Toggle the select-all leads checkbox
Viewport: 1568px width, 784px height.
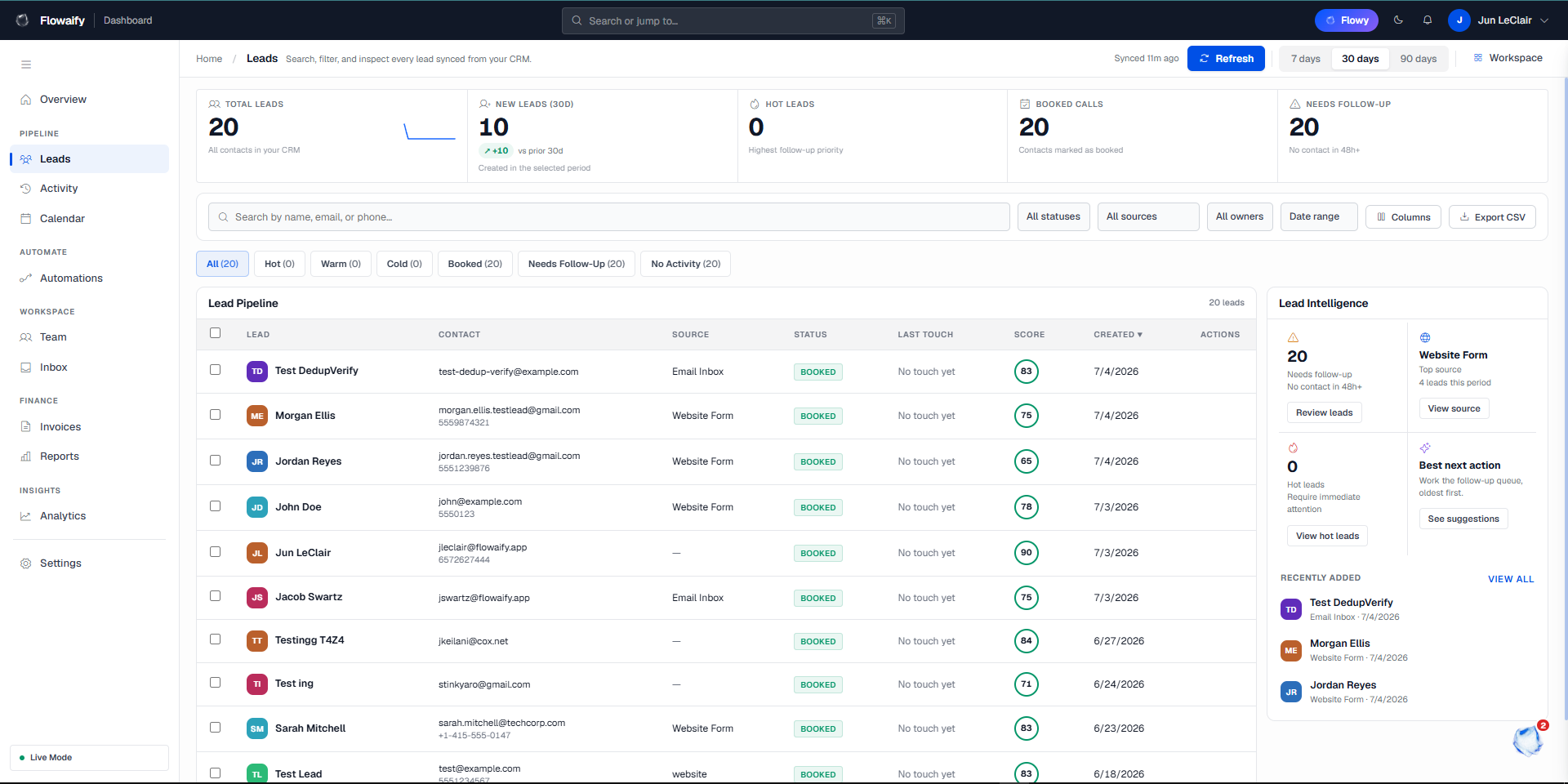[216, 333]
